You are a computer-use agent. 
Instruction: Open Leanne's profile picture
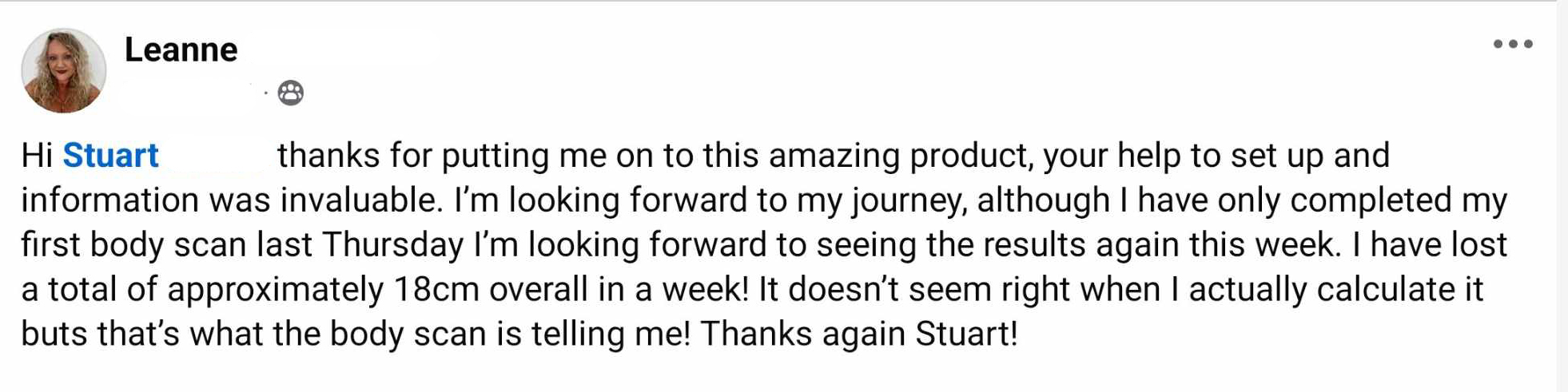pyautogui.click(x=64, y=70)
